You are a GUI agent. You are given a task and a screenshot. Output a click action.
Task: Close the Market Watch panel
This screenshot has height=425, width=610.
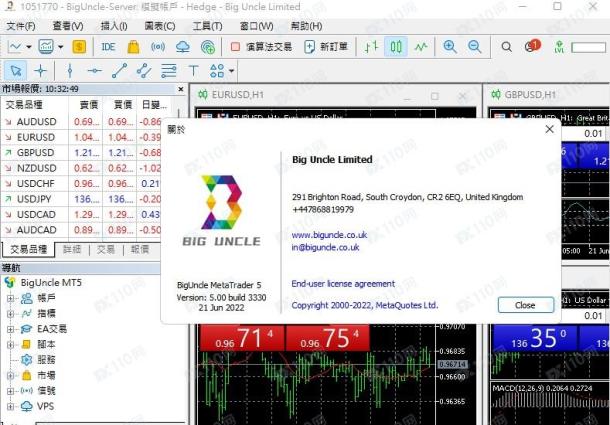coord(181,89)
